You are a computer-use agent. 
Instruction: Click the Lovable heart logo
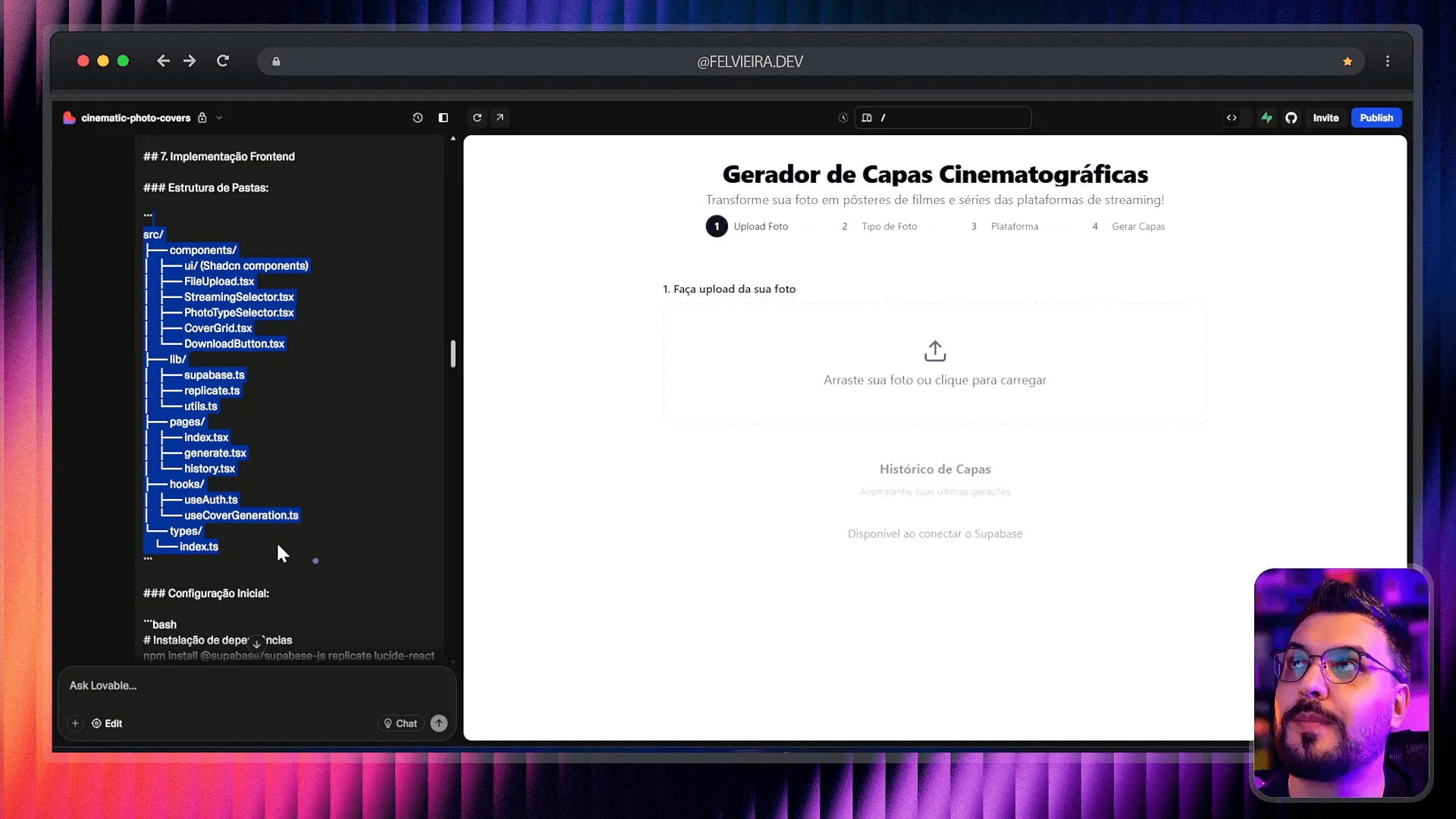[x=69, y=118]
